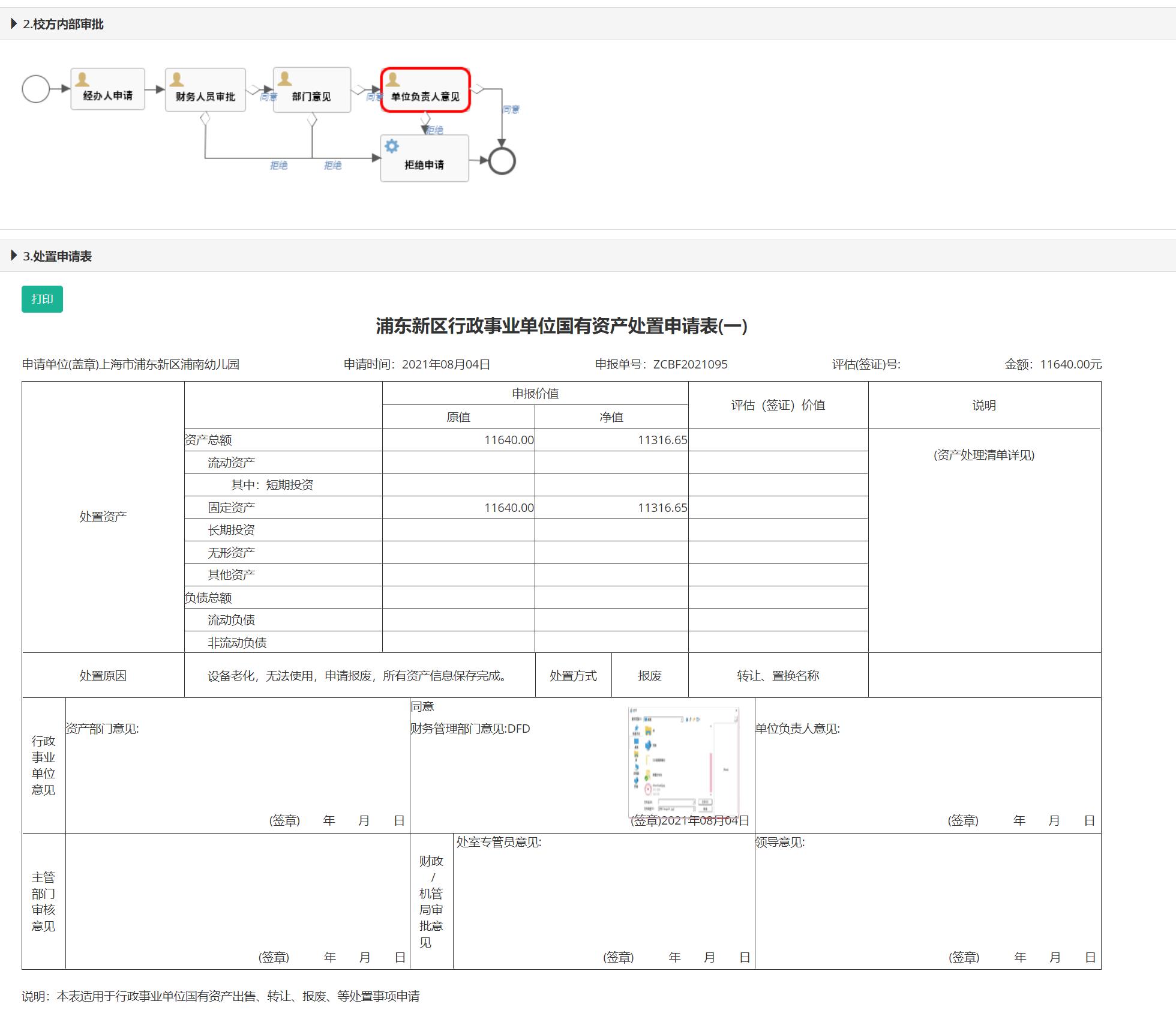This screenshot has height=1010, width=1176.
Task: Click the 报废 disposal method cell
Action: [x=649, y=676]
